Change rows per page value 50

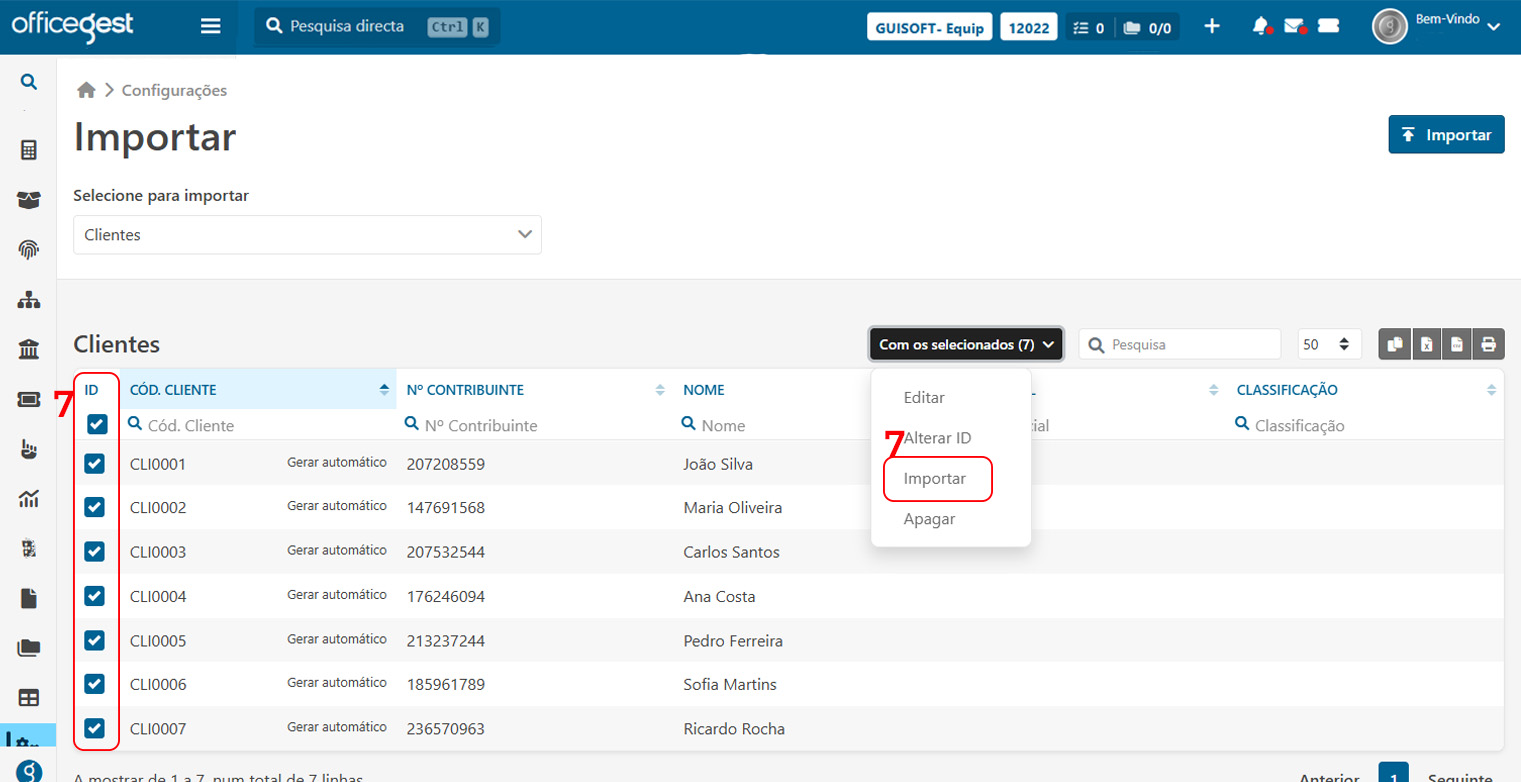click(x=1329, y=344)
